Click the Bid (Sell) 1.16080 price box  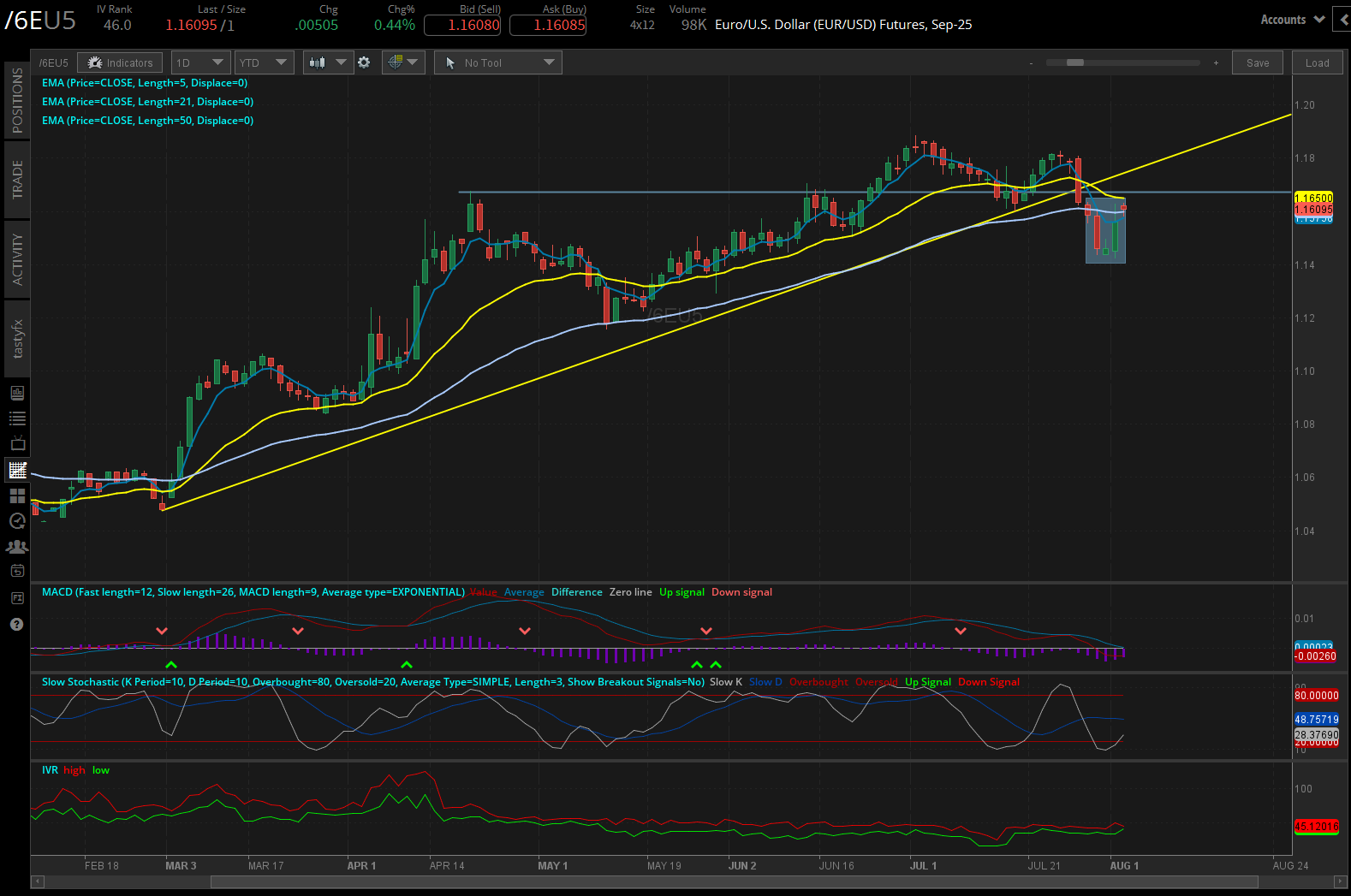(x=462, y=25)
